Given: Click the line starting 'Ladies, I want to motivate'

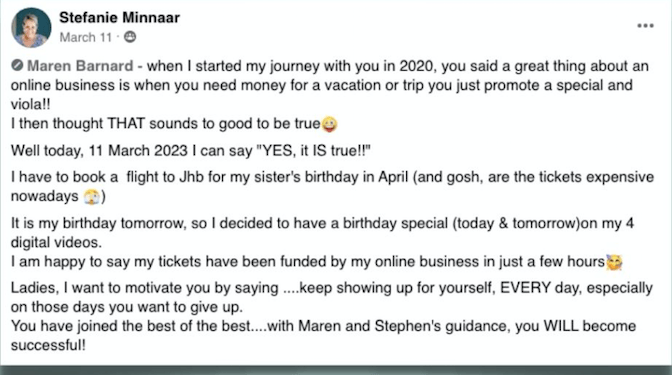Looking at the screenshot, I should (332, 288).
